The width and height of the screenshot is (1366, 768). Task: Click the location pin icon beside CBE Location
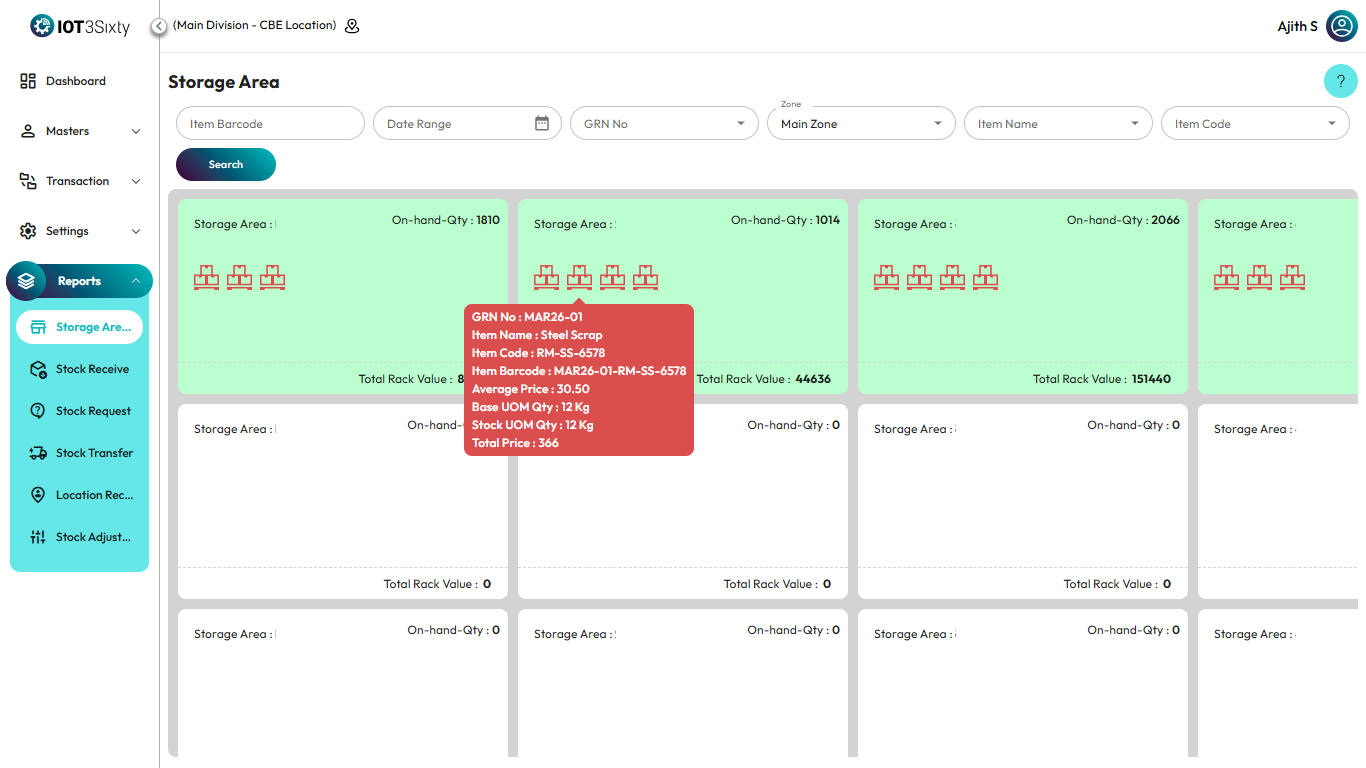352,26
